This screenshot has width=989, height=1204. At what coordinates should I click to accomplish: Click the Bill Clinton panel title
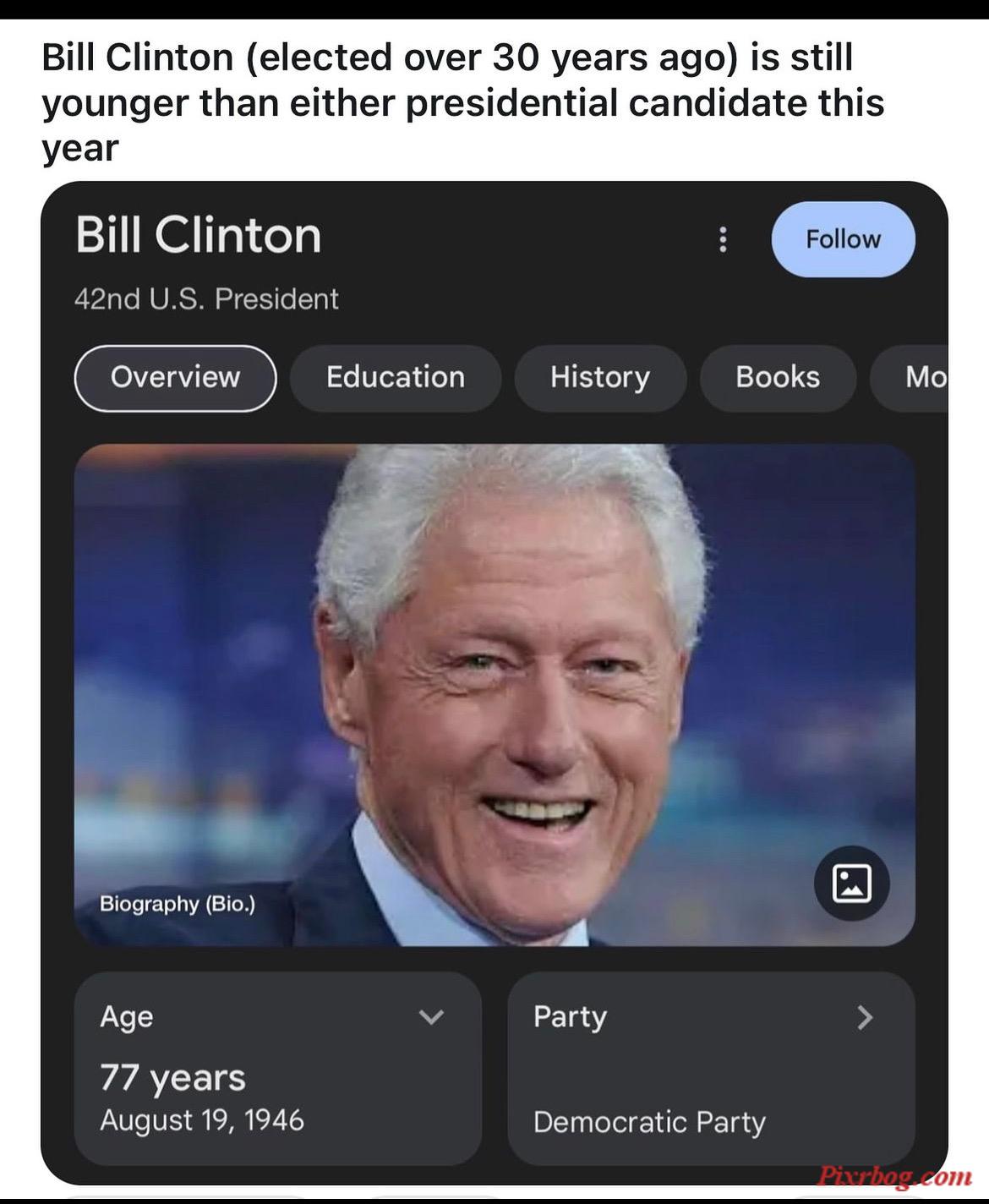tap(199, 235)
